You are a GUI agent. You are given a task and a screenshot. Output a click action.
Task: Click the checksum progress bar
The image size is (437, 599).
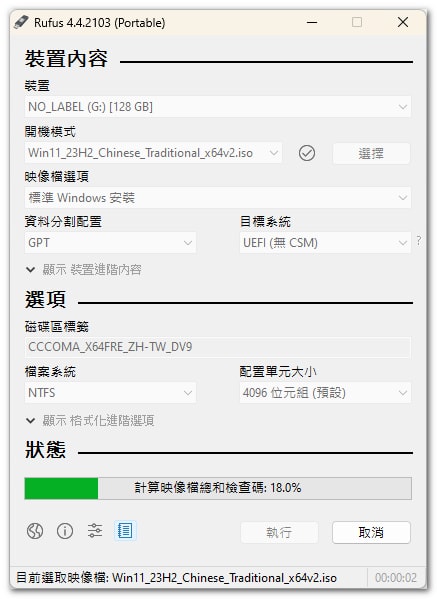[x=218, y=488]
